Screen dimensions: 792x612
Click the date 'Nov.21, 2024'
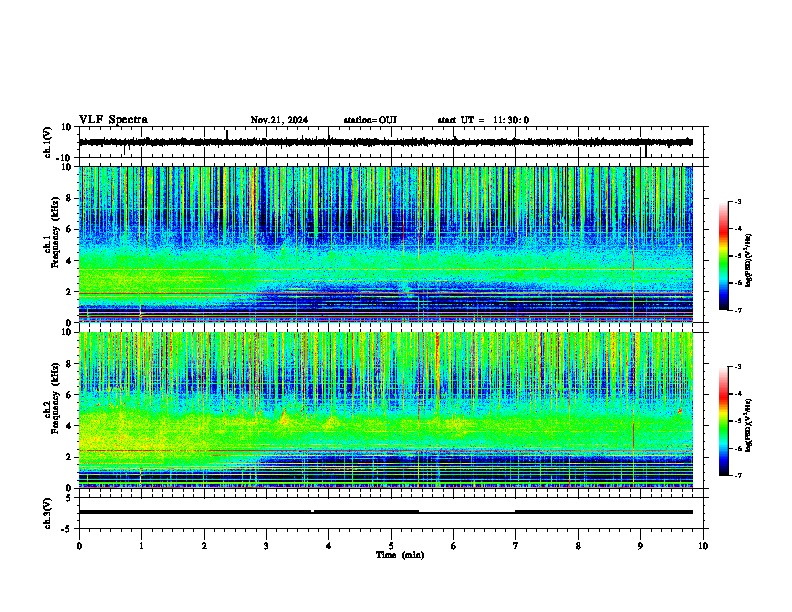pos(279,120)
